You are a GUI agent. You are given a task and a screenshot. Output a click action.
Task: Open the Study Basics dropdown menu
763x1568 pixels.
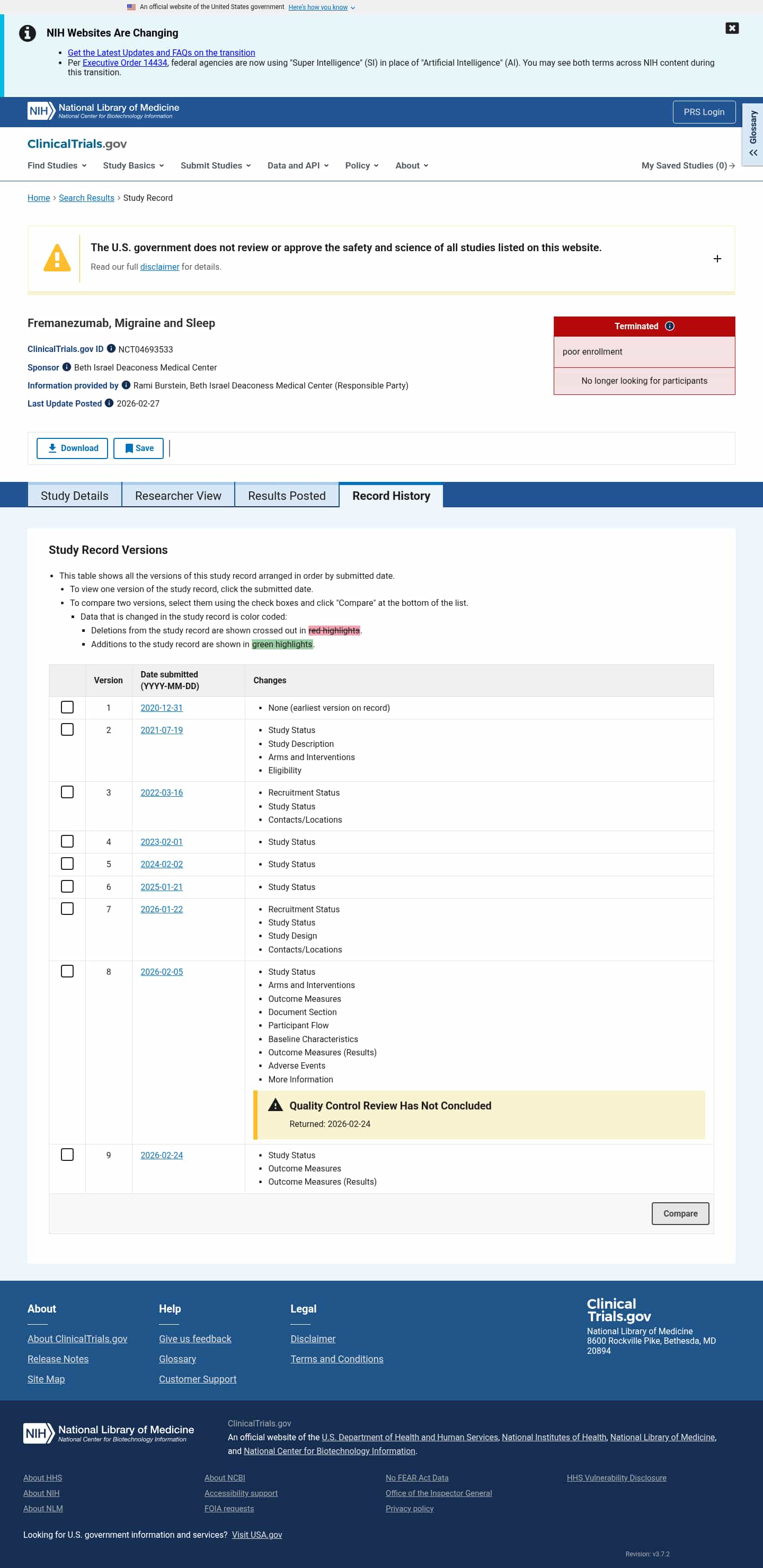(x=133, y=165)
